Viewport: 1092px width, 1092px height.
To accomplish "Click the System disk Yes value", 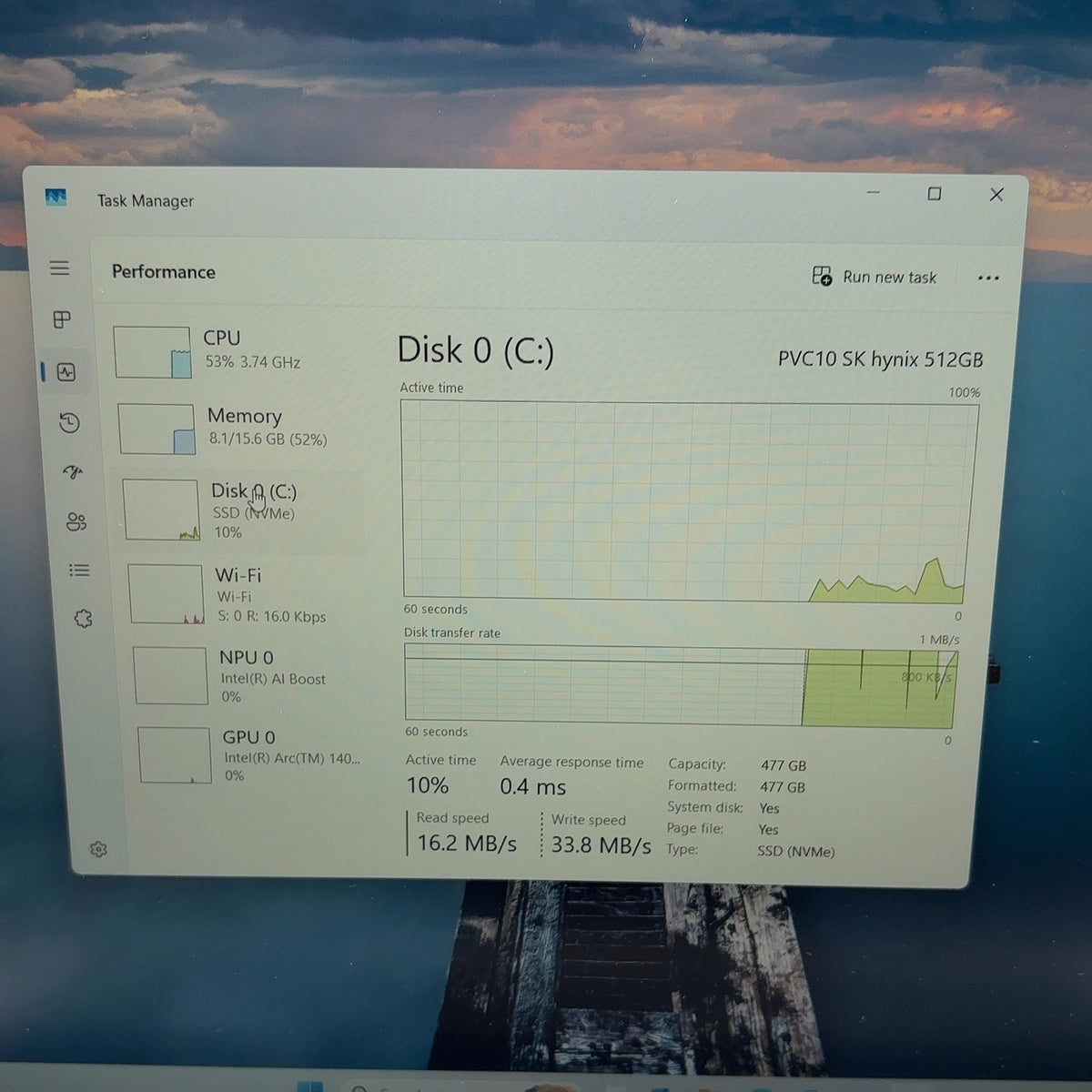I will [x=769, y=808].
